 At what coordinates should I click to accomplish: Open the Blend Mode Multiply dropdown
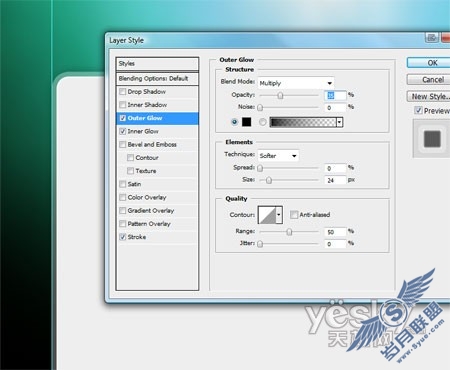(296, 83)
